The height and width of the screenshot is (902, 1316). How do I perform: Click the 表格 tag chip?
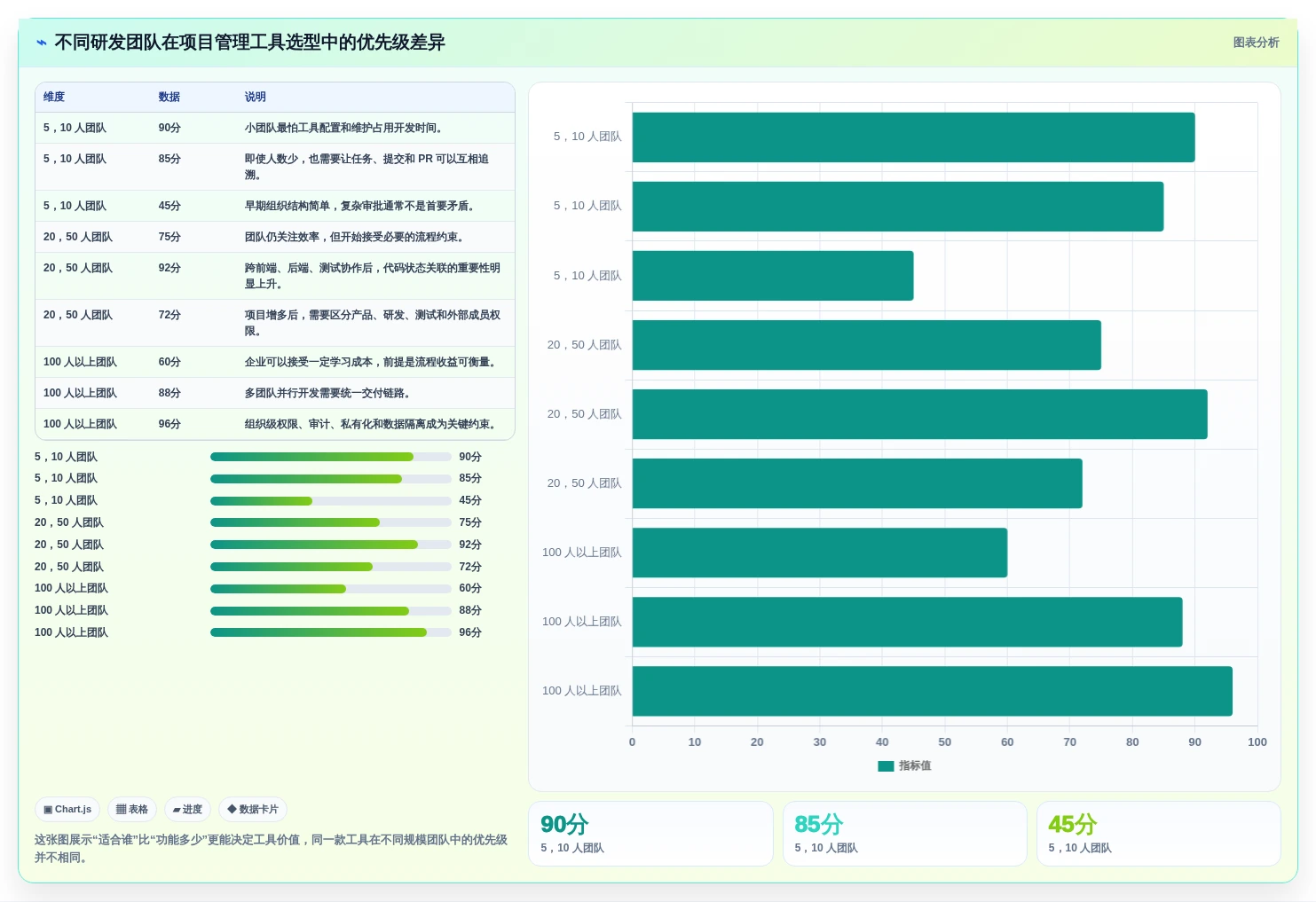[132, 809]
